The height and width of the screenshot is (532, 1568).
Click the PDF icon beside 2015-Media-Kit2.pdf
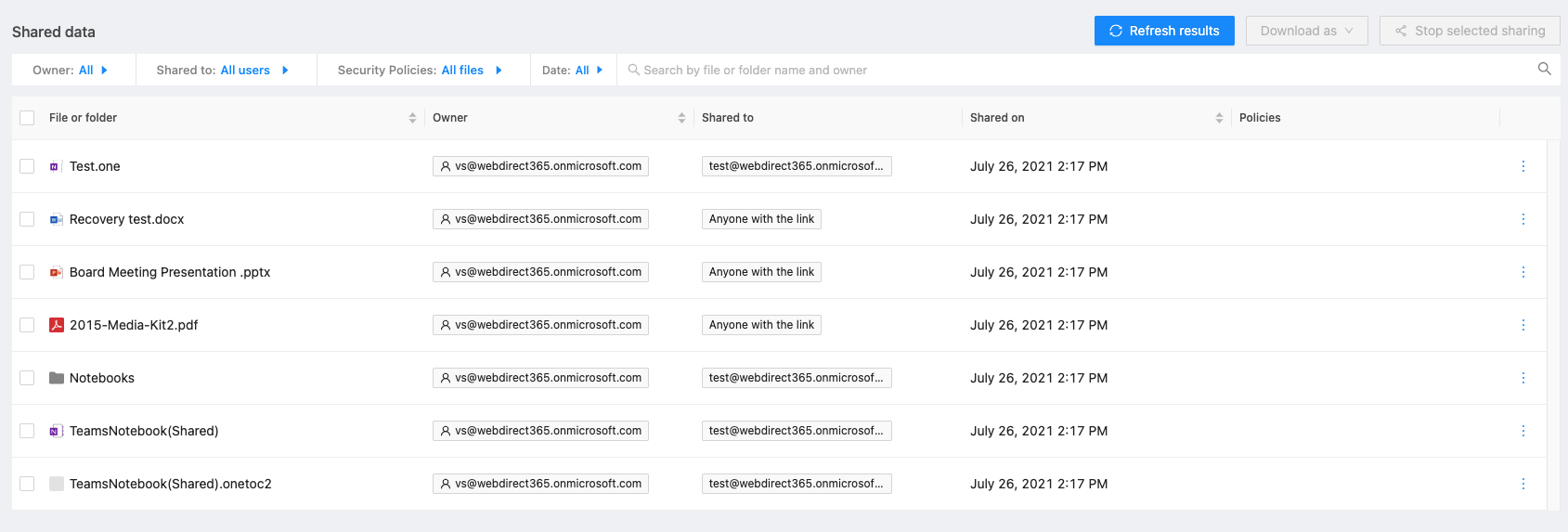[57, 325]
